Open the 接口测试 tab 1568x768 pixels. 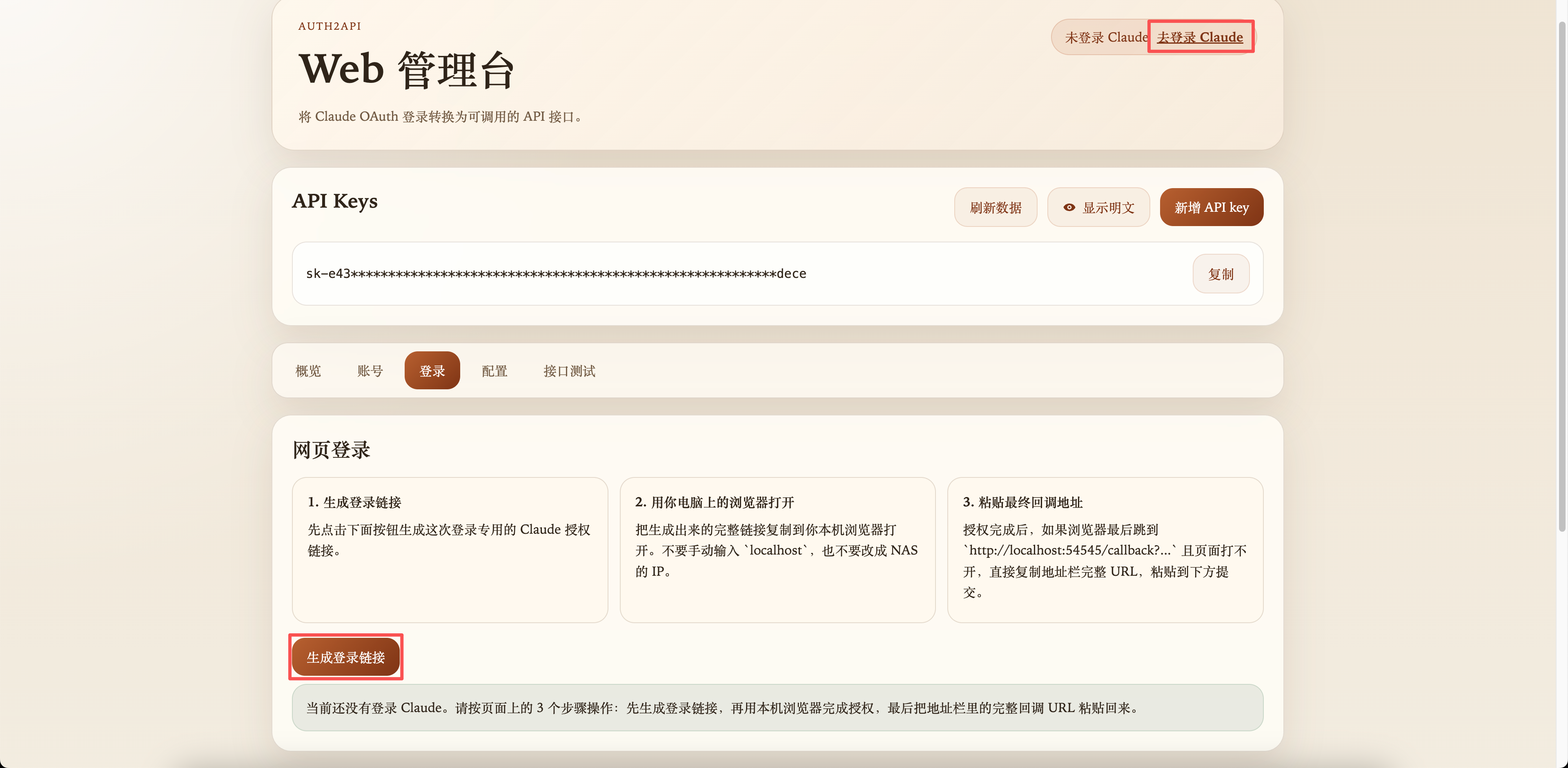click(x=569, y=370)
